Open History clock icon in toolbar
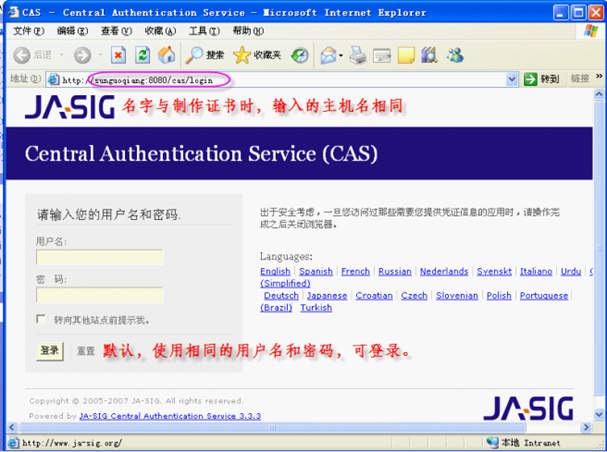Viewport: 607px width, 452px height. pos(300,55)
